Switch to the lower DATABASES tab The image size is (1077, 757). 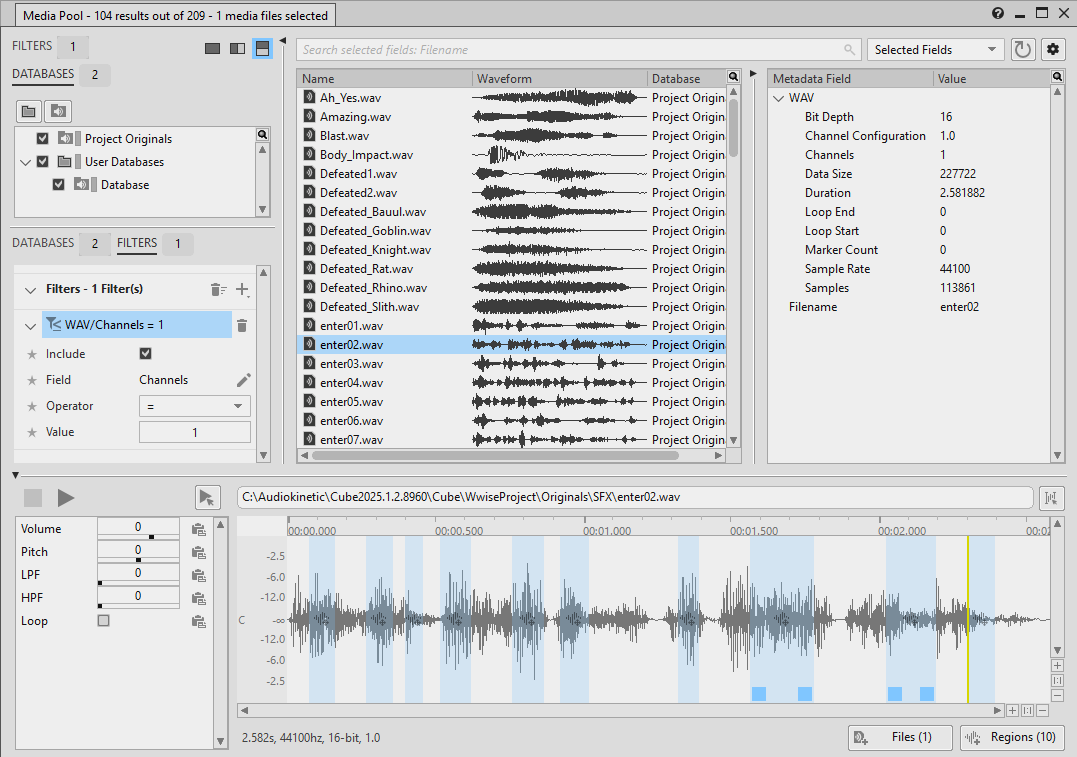click(43, 243)
